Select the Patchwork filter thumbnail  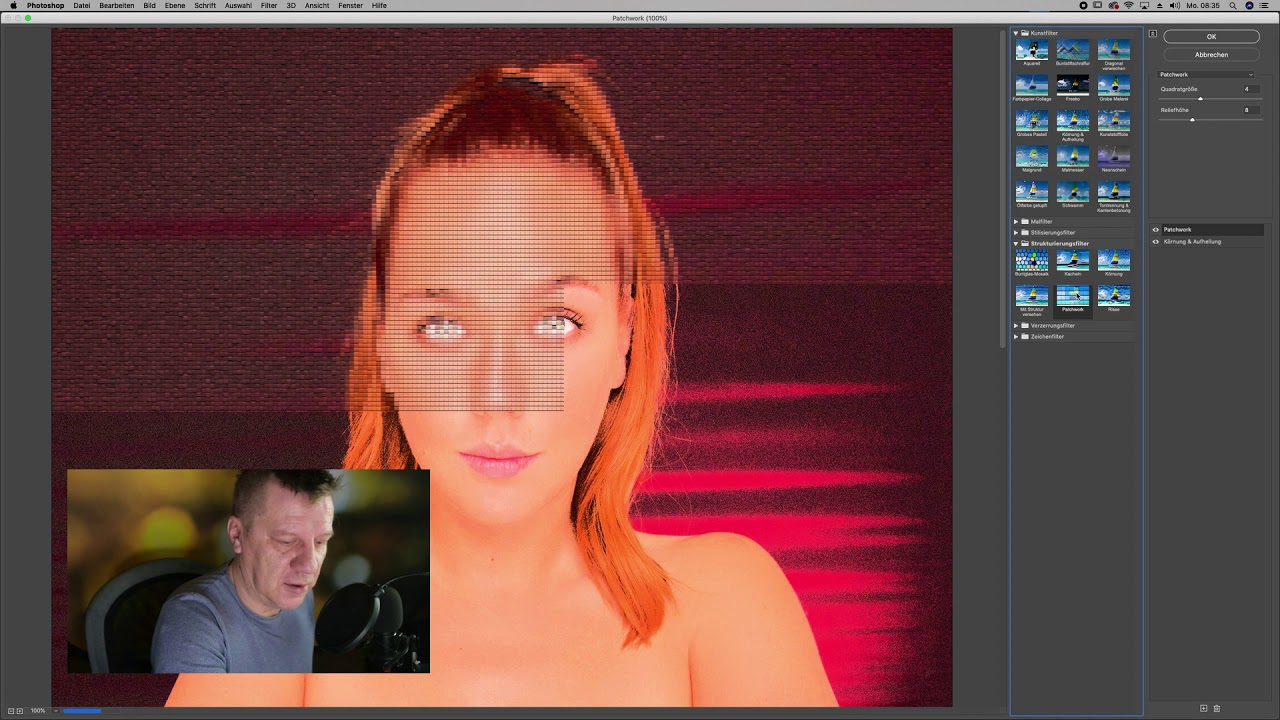[1073, 296]
